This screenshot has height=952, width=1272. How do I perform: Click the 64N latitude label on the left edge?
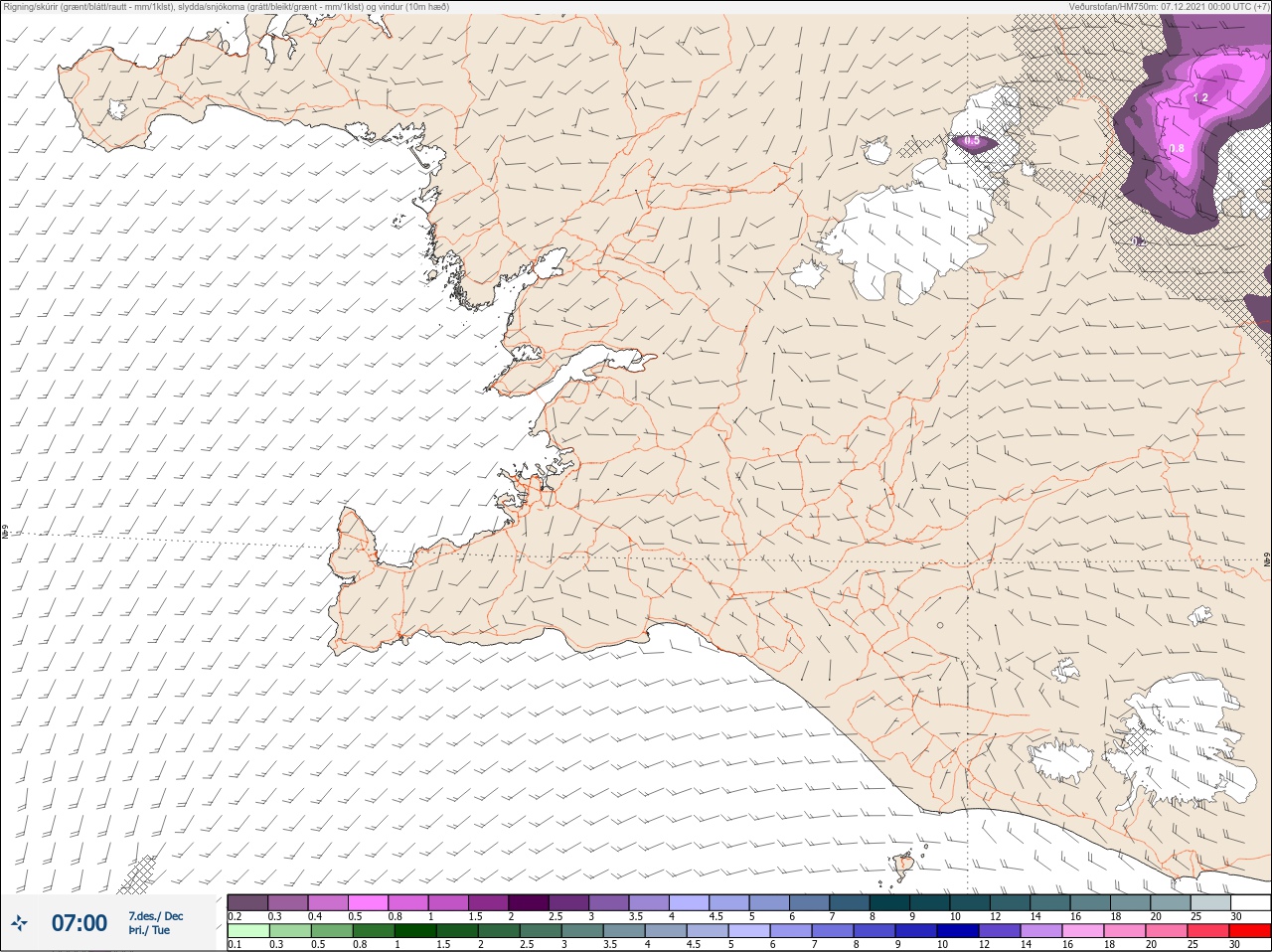[x=5, y=533]
